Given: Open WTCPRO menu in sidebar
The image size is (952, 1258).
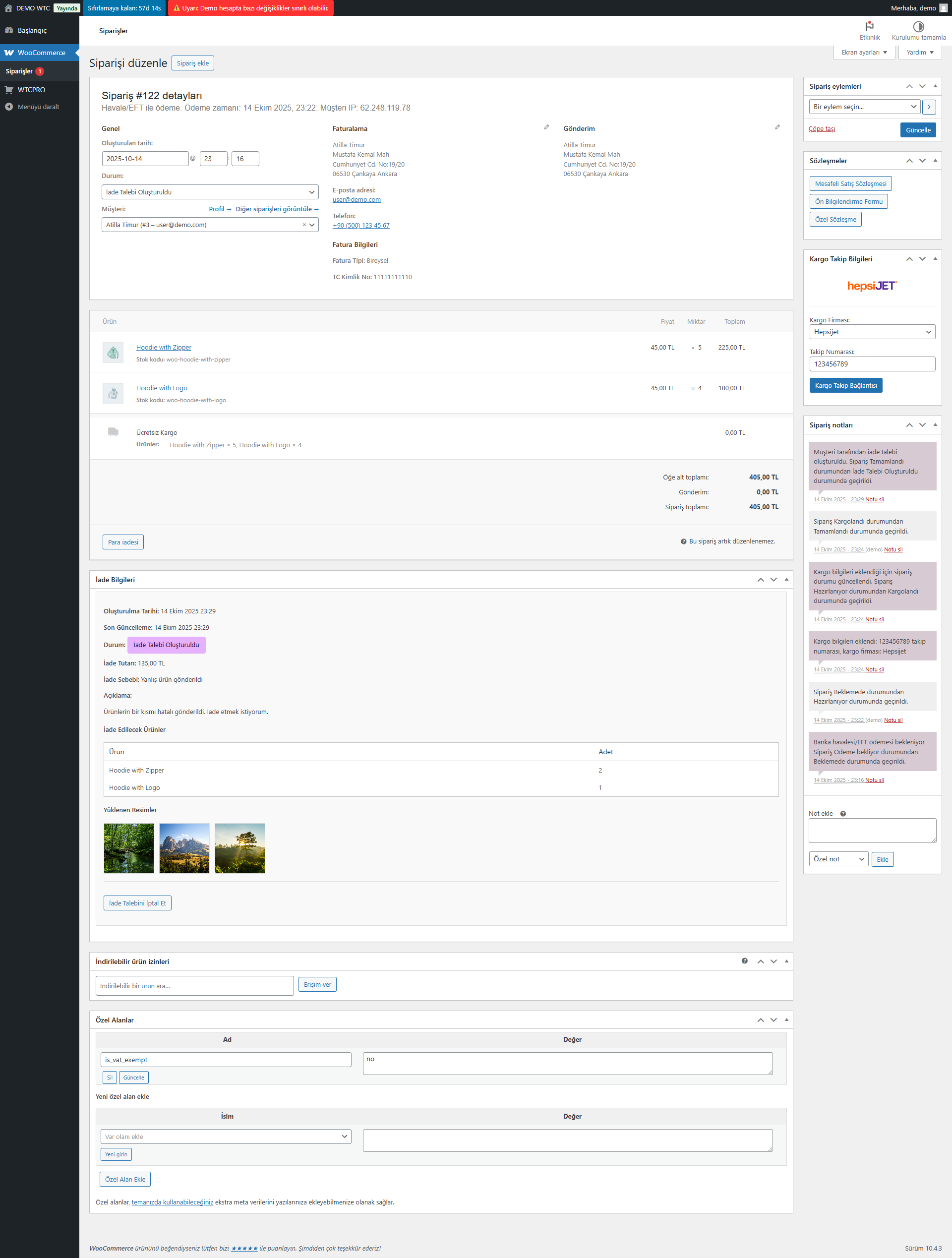Looking at the screenshot, I should 31,90.
